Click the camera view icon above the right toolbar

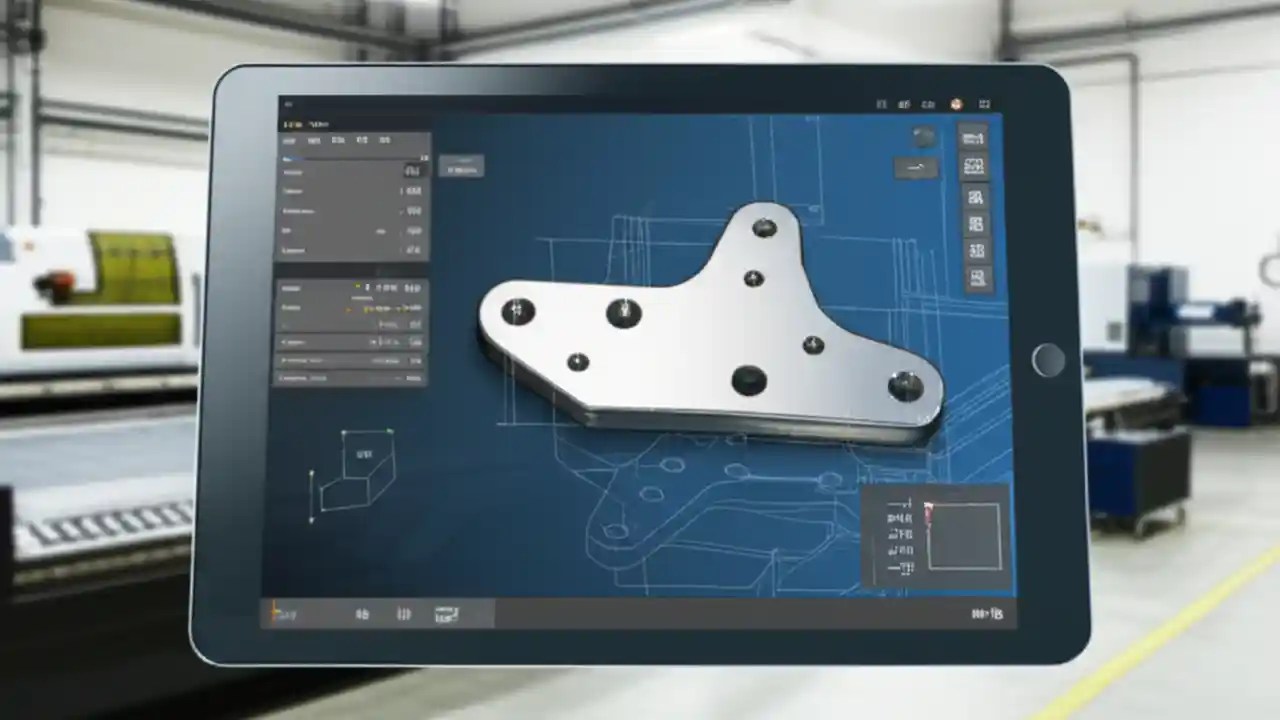click(x=922, y=136)
